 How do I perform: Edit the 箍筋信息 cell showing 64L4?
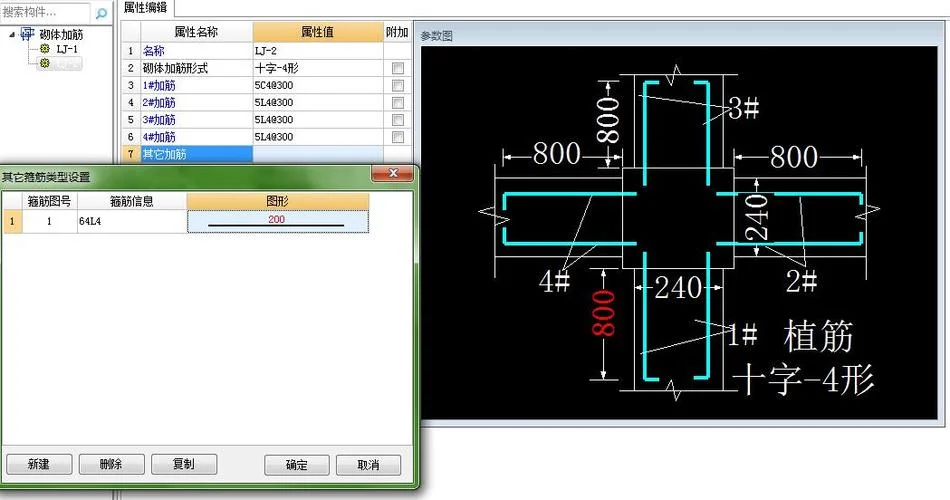[132, 221]
